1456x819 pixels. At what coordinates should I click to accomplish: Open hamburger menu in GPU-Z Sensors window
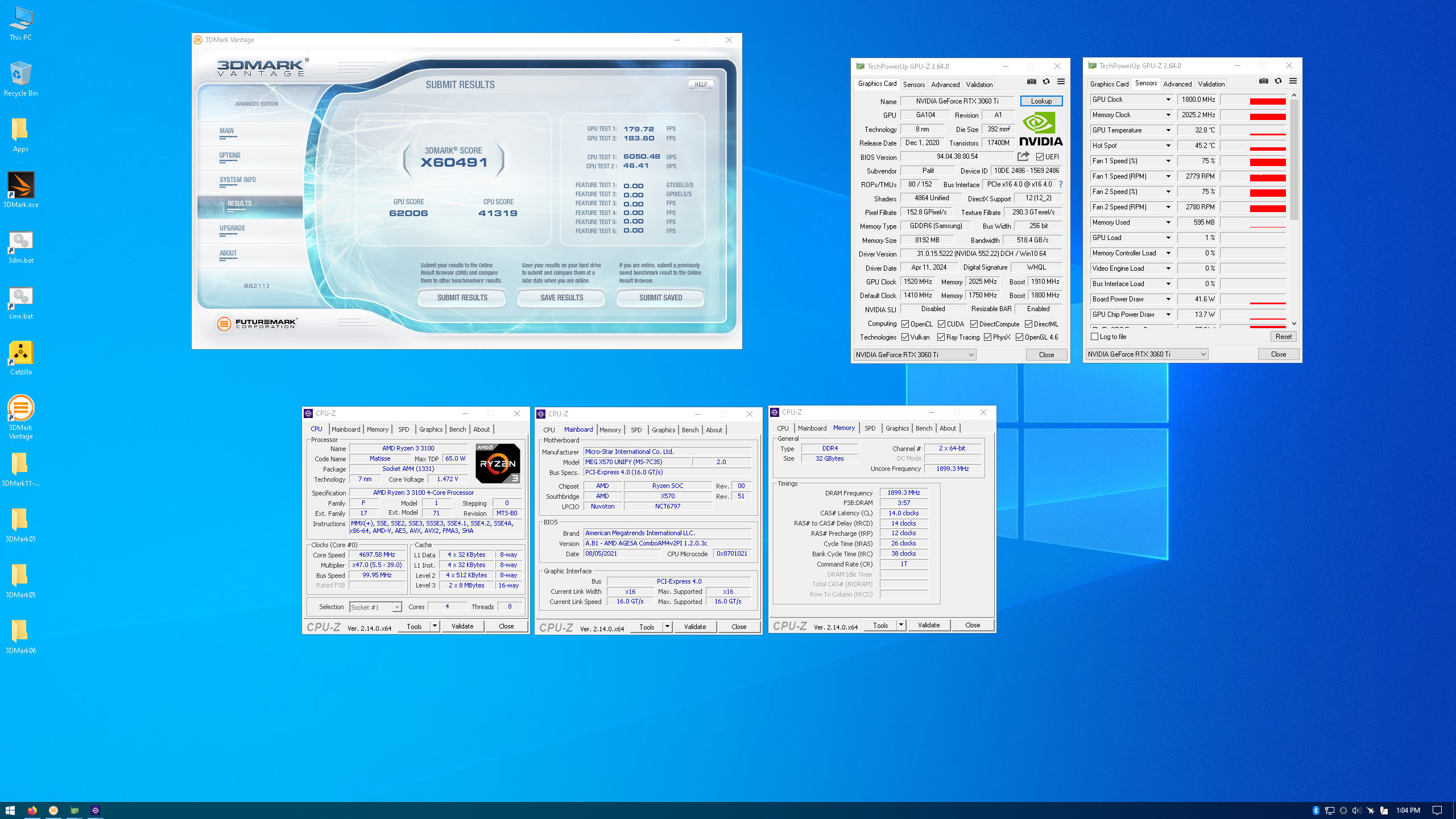point(1293,81)
